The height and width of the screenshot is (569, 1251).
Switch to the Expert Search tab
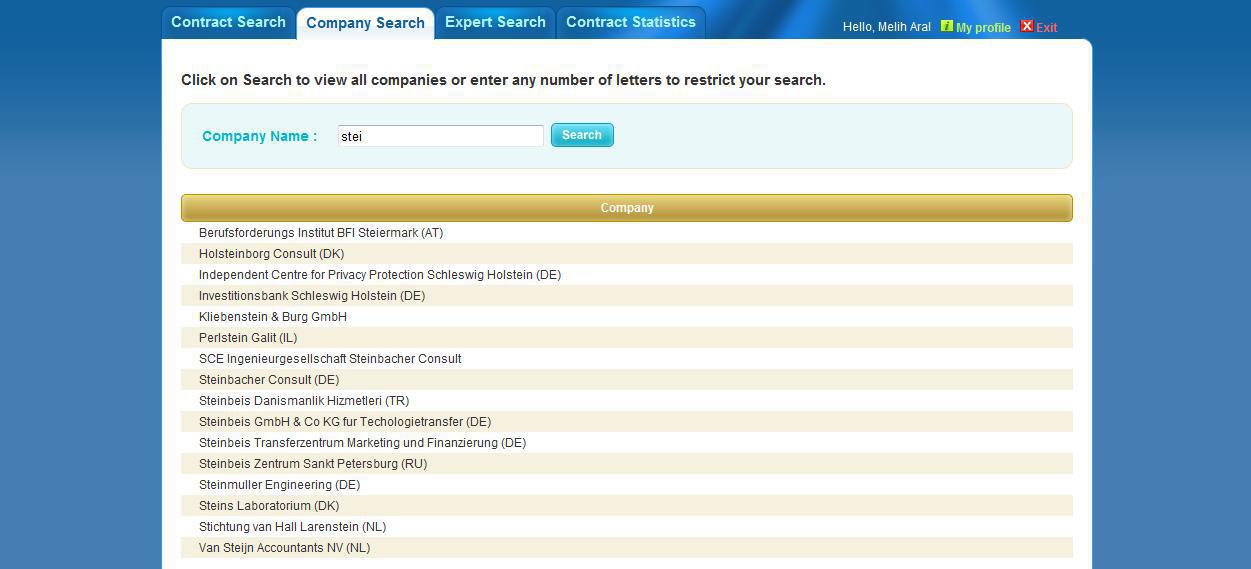coord(495,22)
